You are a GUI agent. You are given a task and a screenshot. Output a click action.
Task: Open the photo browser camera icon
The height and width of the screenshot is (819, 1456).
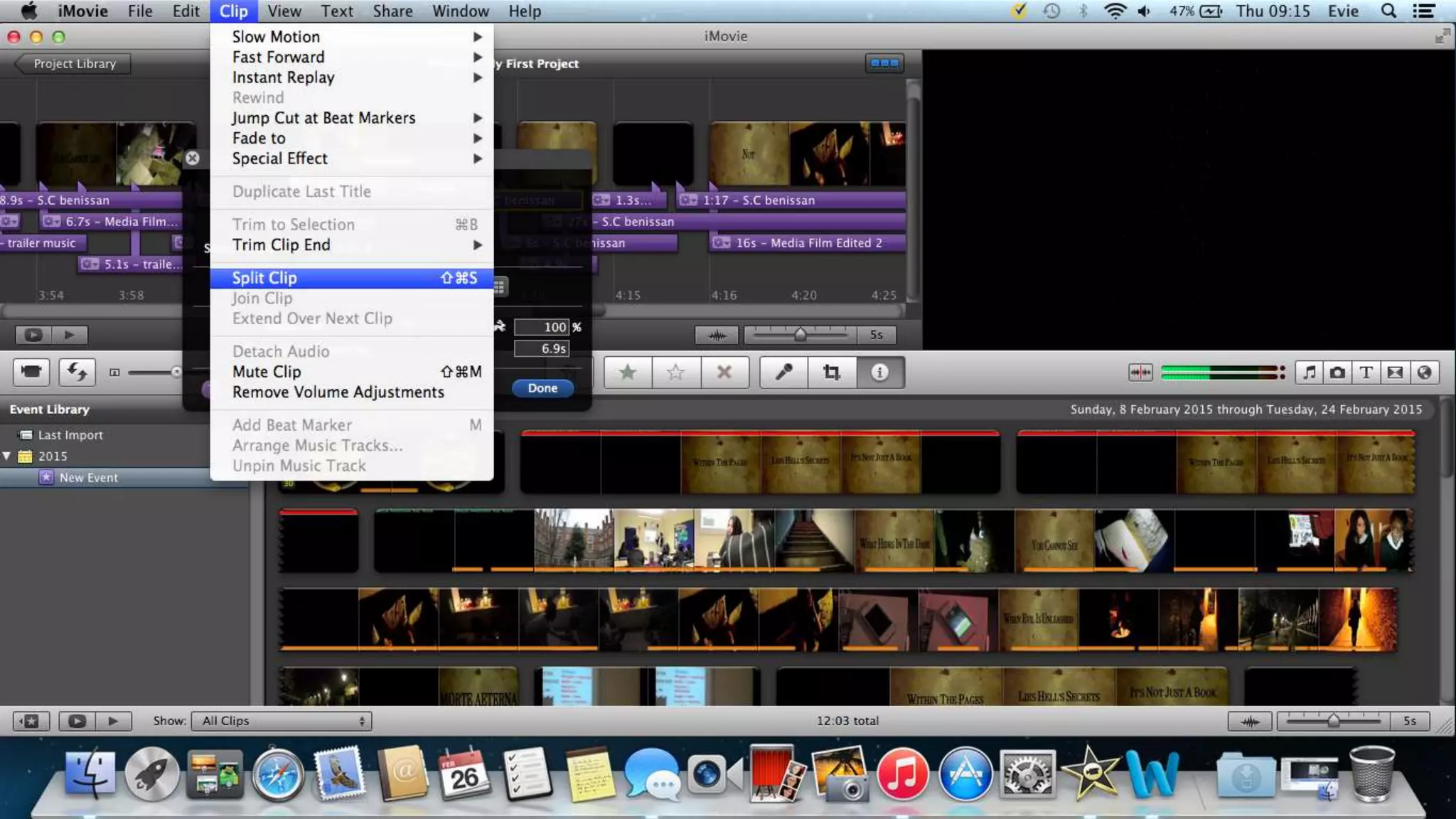(x=1337, y=373)
